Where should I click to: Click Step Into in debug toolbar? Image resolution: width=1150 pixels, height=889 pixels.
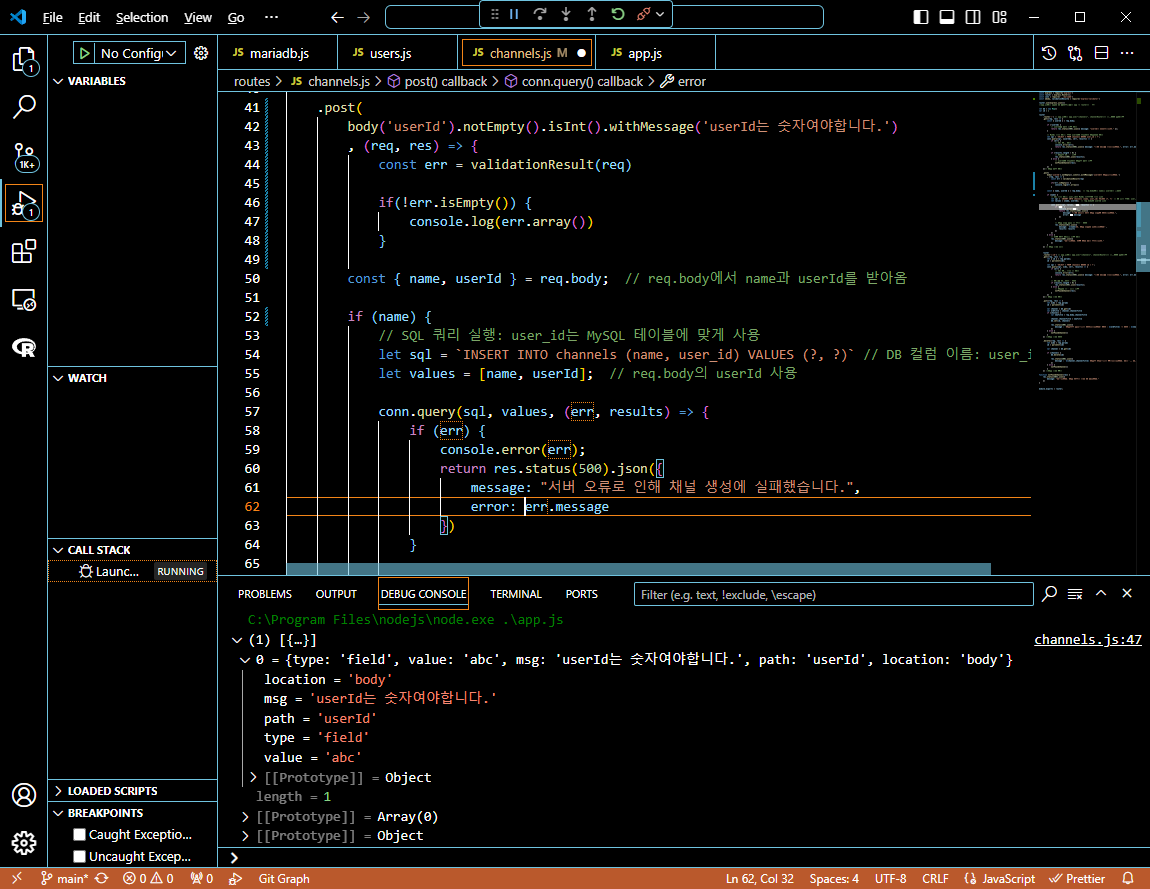tap(565, 14)
